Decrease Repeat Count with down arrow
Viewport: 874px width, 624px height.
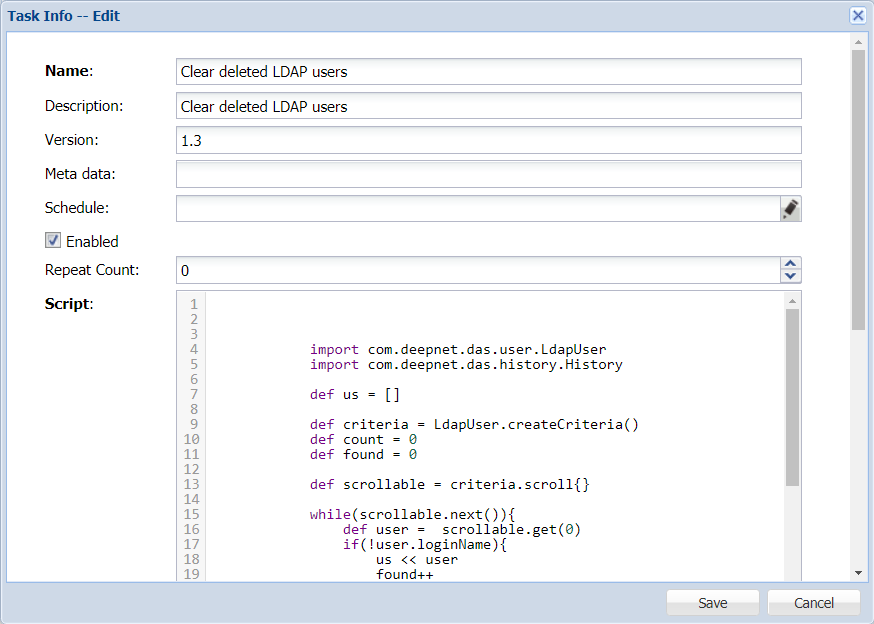pos(790,276)
